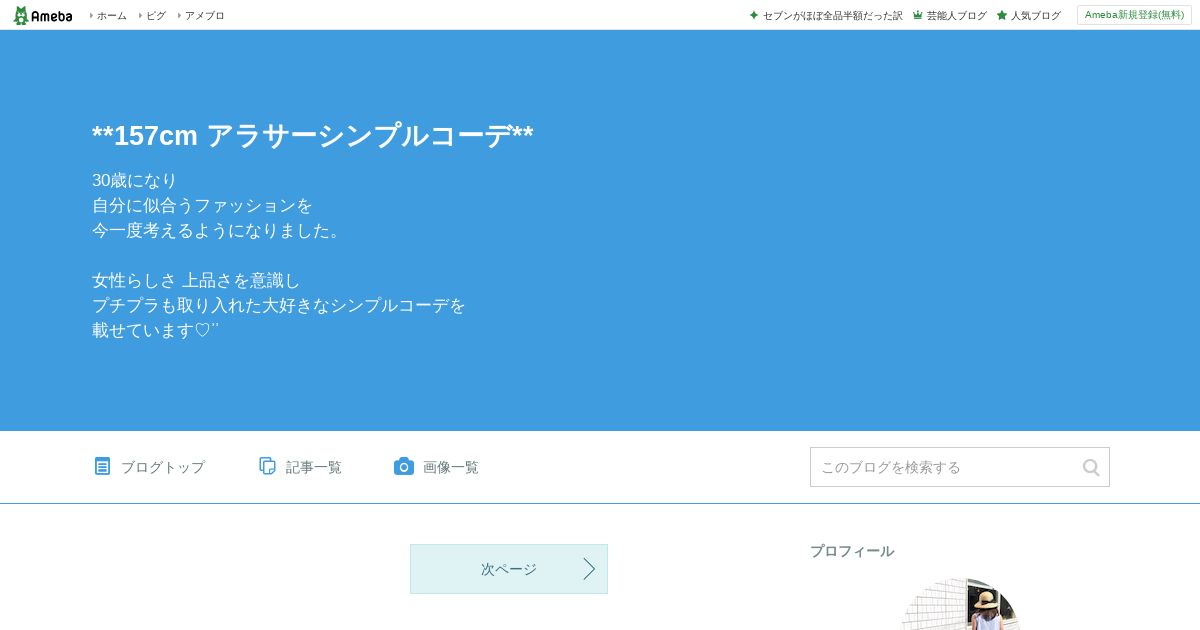Open the profile photo thumbnail

pyautogui.click(x=960, y=604)
